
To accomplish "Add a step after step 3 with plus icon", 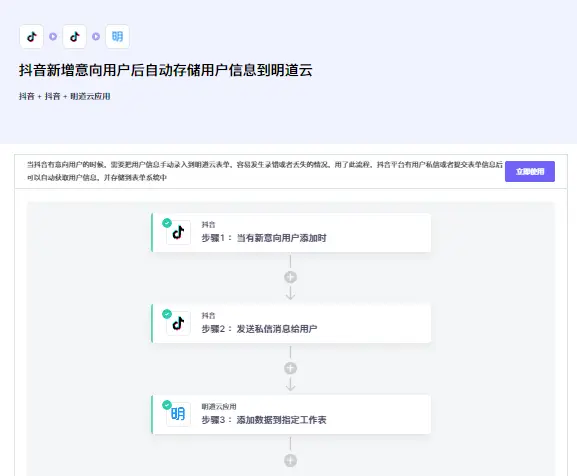I will tap(290, 460).
